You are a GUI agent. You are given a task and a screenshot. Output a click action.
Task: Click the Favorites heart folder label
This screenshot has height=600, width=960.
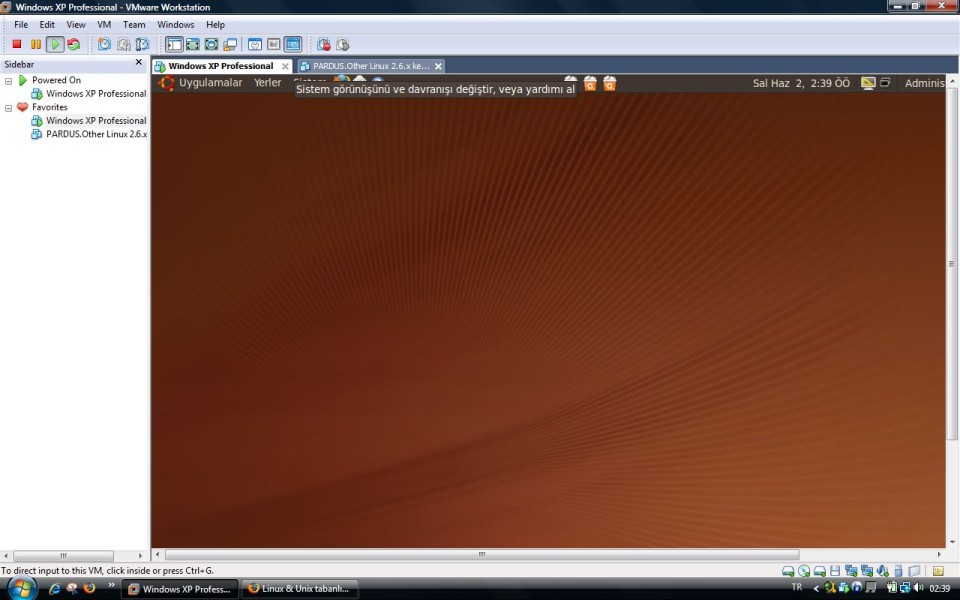point(50,107)
